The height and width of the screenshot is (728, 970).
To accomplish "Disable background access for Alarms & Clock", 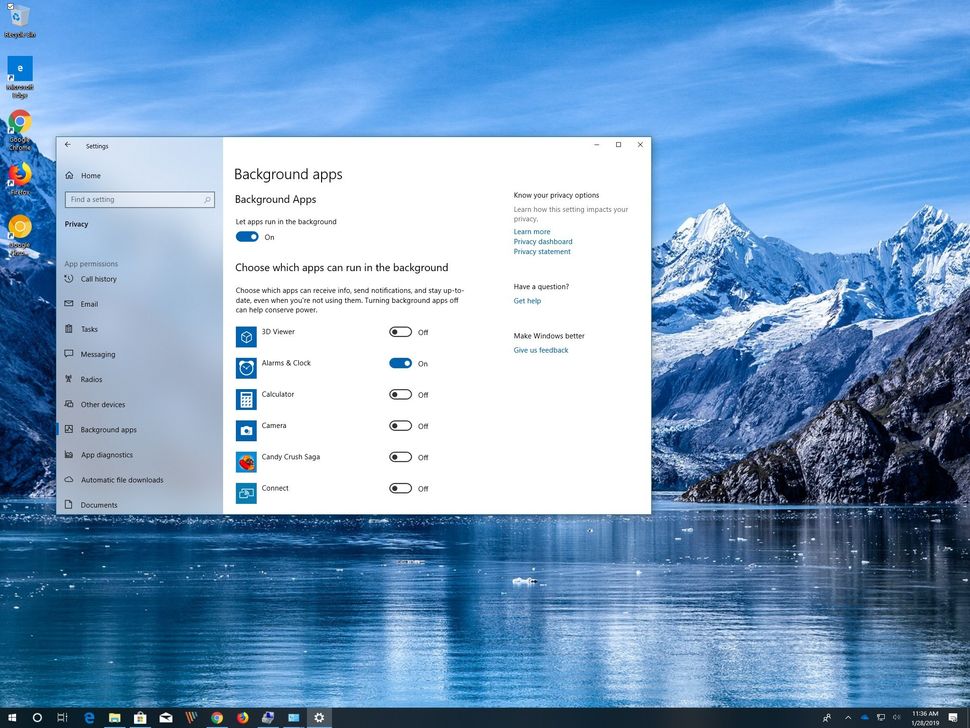I will tap(400, 363).
